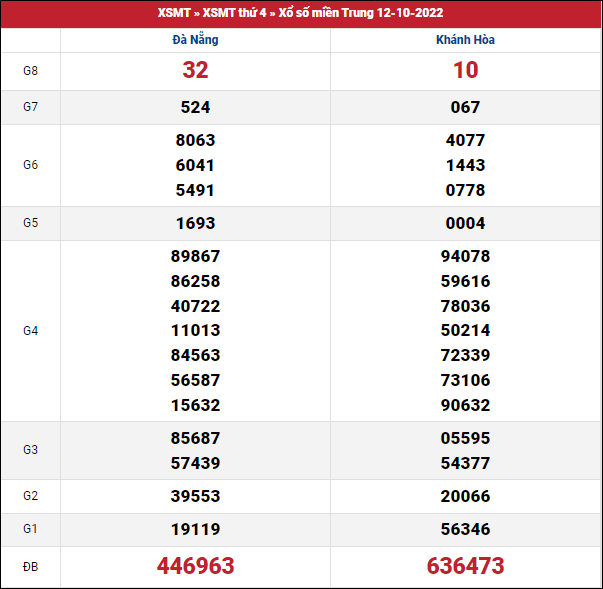Select Đà Nẵng G7 number 524

[195, 107]
